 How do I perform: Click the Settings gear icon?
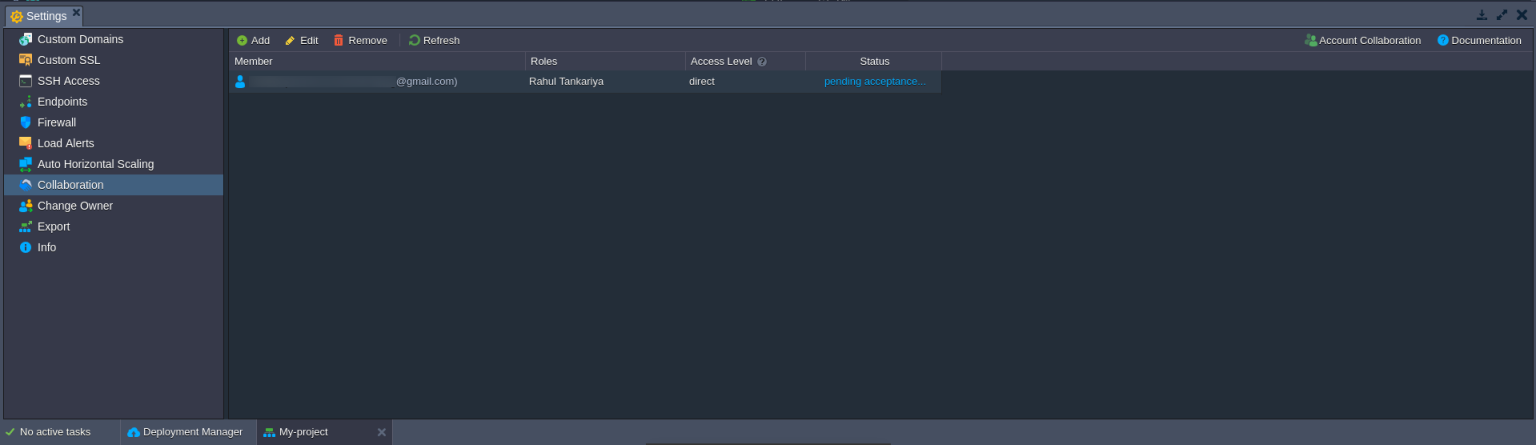pos(16,16)
